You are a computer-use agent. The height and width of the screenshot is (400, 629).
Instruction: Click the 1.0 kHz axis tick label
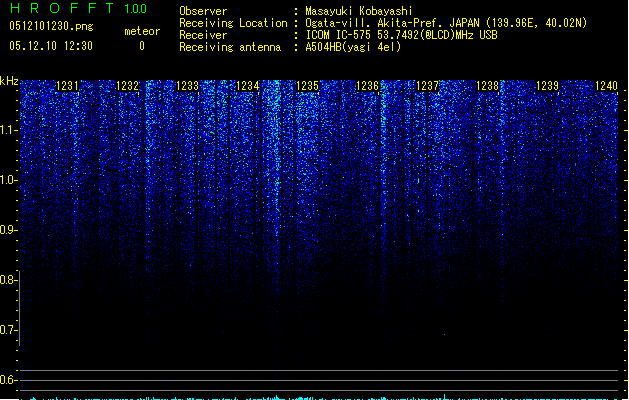(x=8, y=180)
